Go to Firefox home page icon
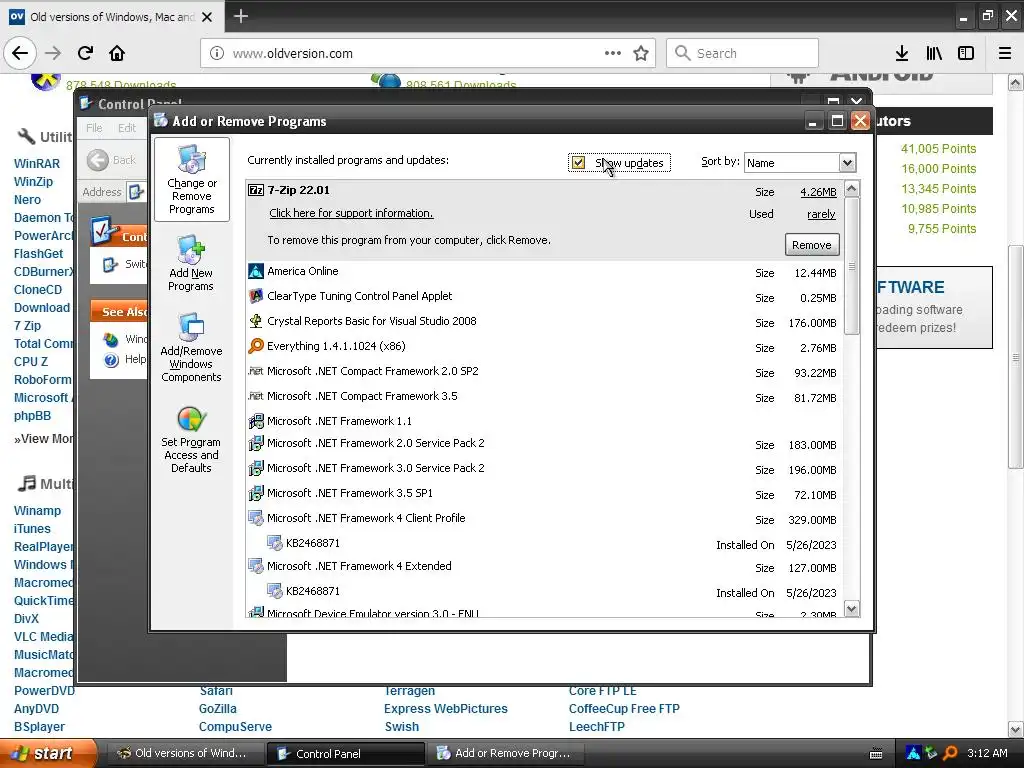 pyautogui.click(x=117, y=53)
